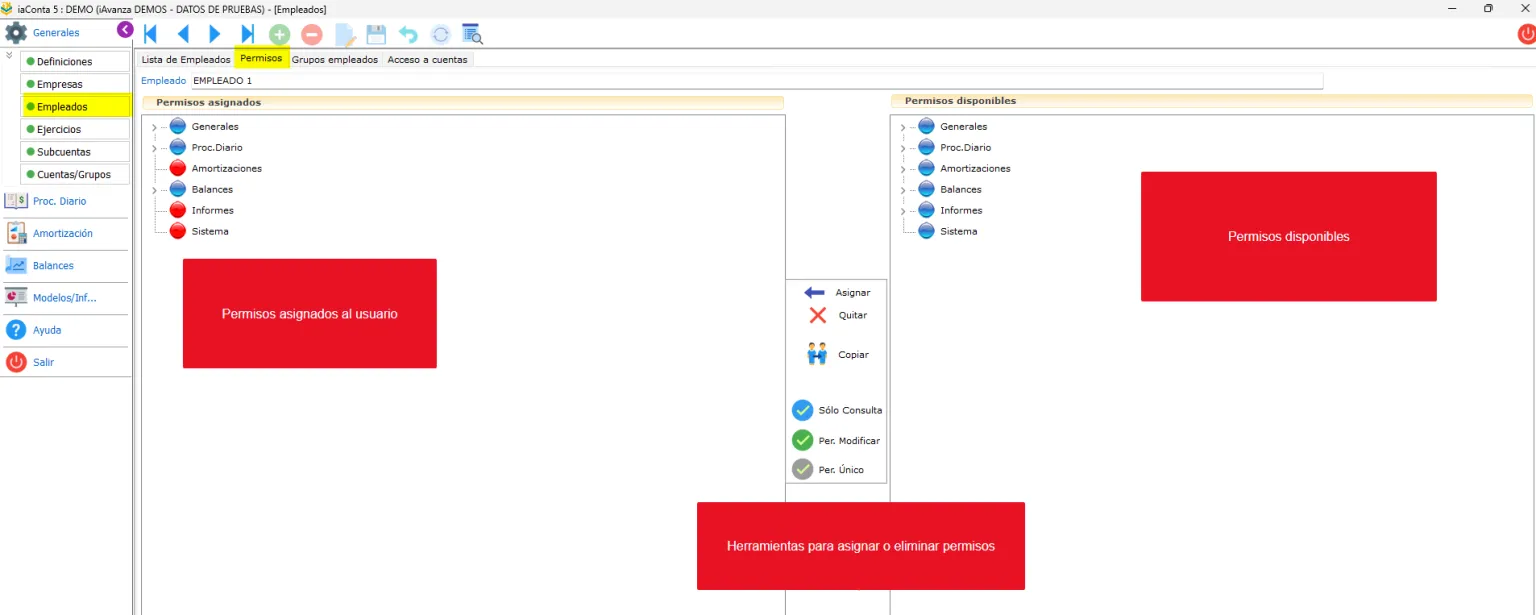Open the Acceso a cuentas tab
Viewport: 1536px width, 615px height.
click(x=427, y=59)
